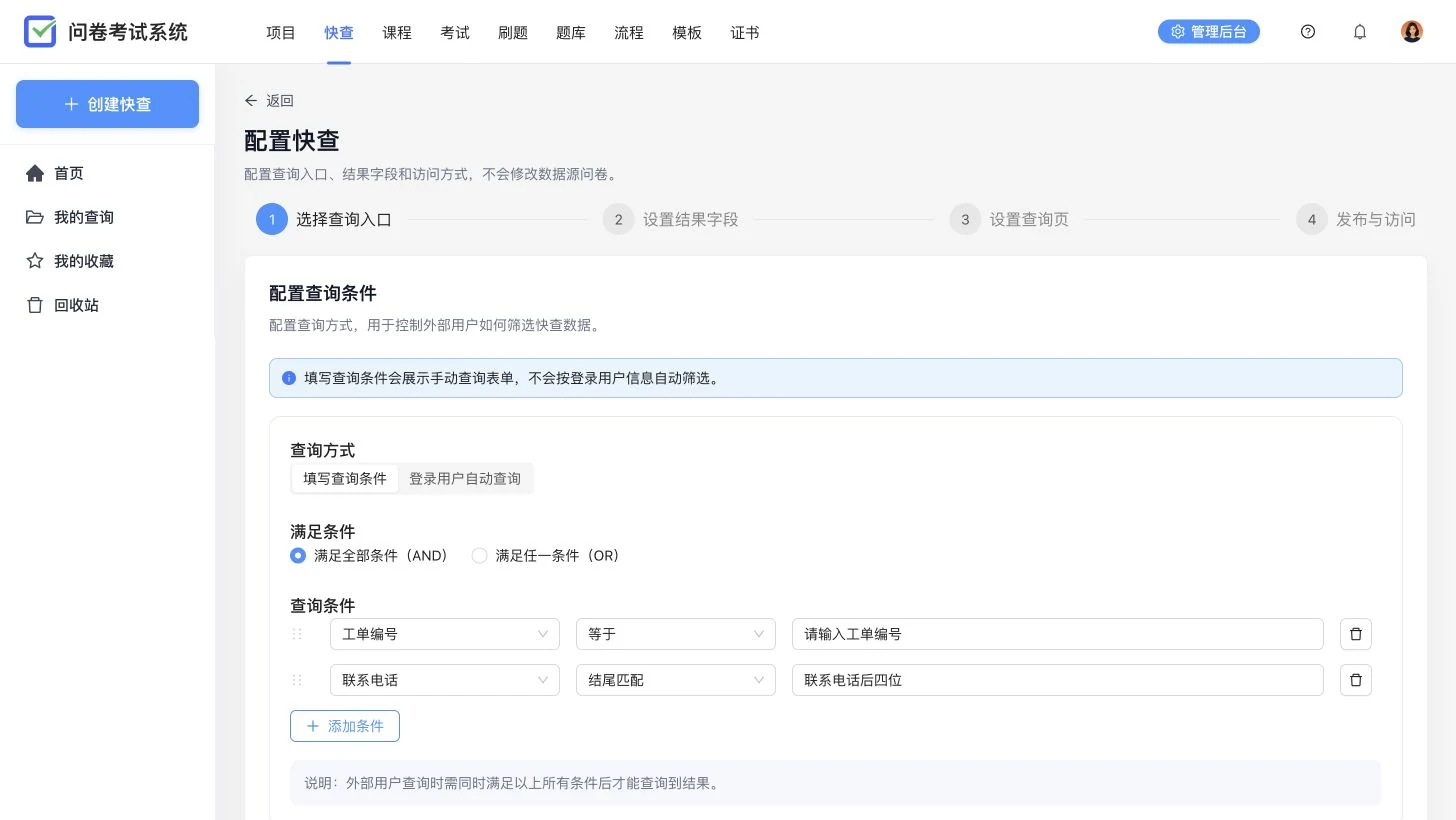This screenshot has height=820, width=1456.
Task: Open the 刷题 nav tab
Action: tap(513, 32)
